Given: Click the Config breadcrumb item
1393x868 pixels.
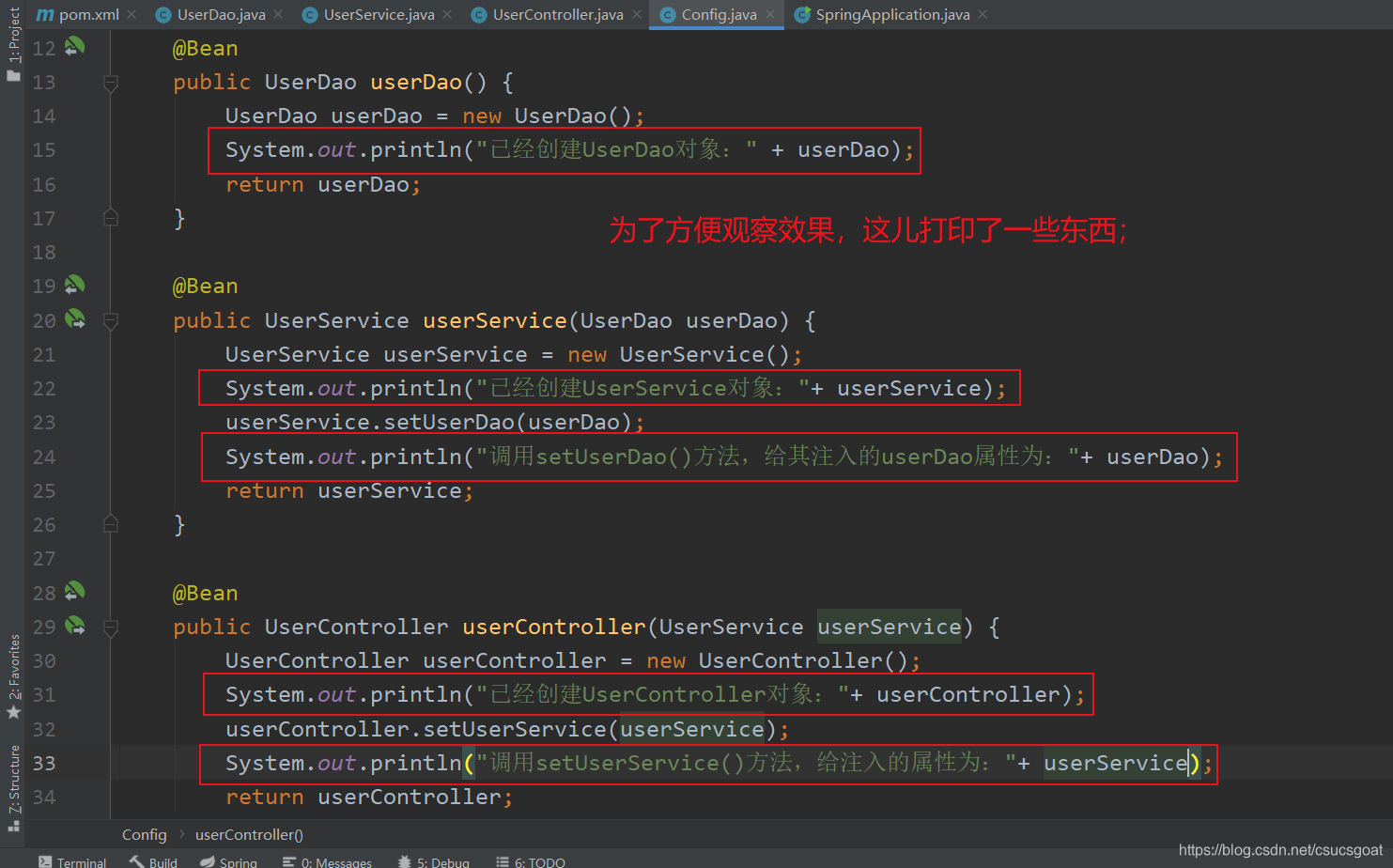Looking at the screenshot, I should click(x=144, y=834).
